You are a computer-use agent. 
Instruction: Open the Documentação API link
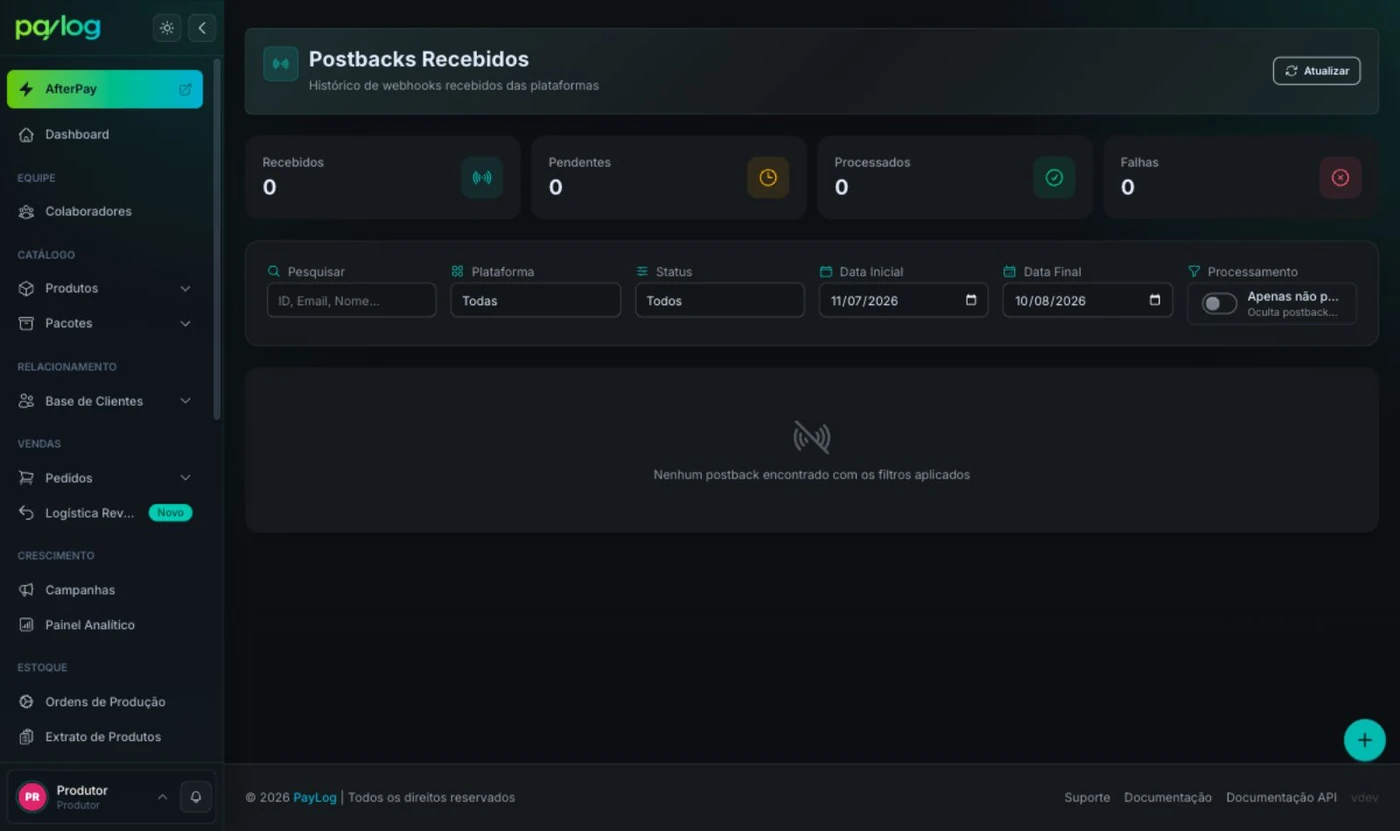[1281, 797]
